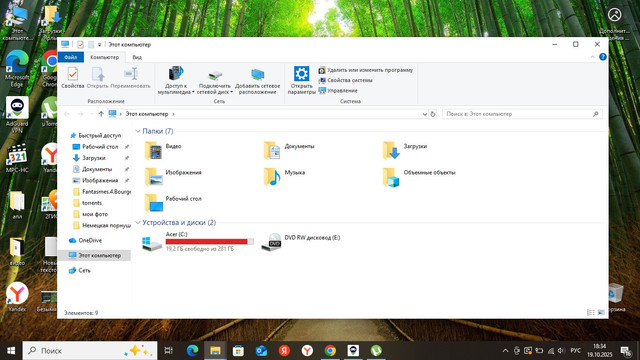
Task: Click properties icon in title bar toolbar
Action: coord(80,44)
